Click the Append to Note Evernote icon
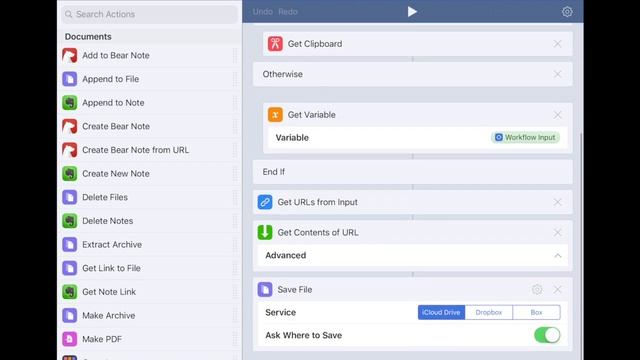This screenshot has height=360, width=640. [x=70, y=103]
